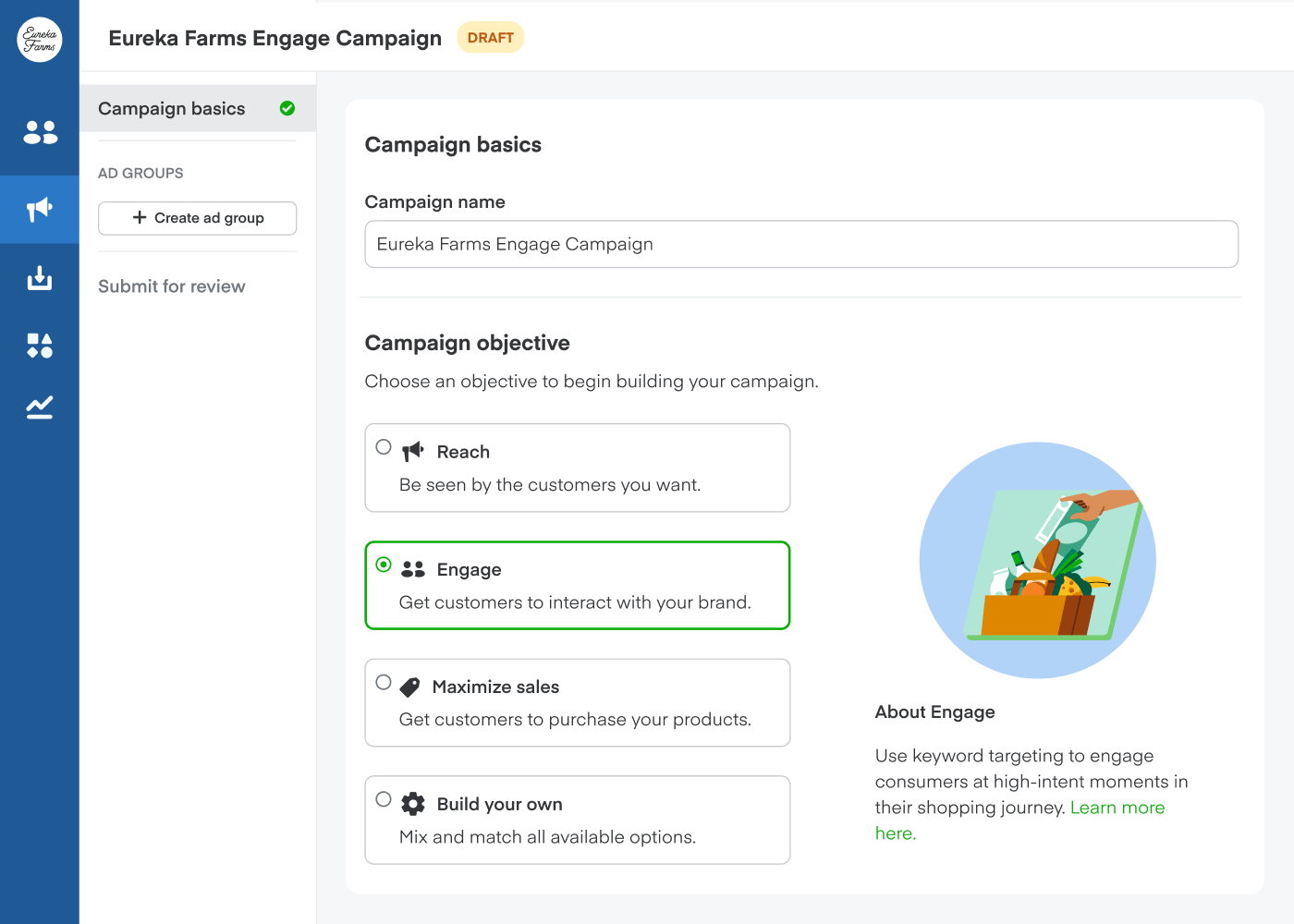Open the Learn more here link
Screen dimensions: 1294x924
point(1117,807)
